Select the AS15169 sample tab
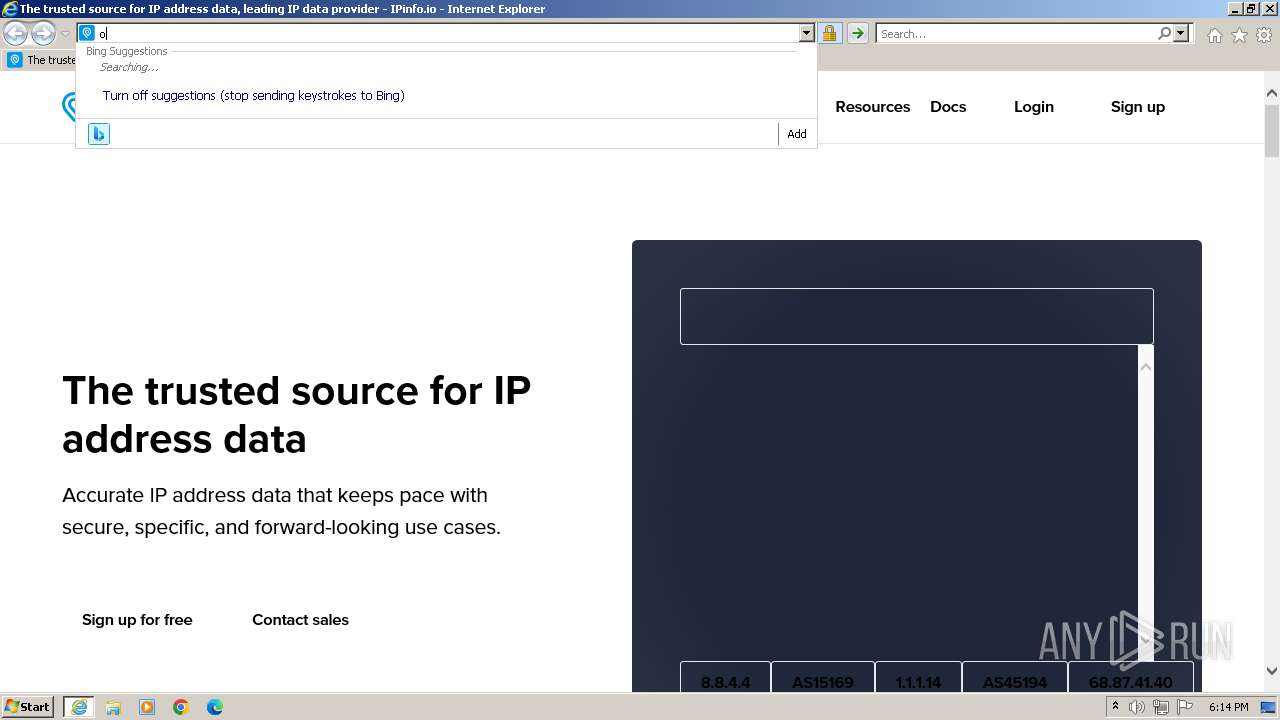This screenshot has height=720, width=1280. tap(822, 682)
